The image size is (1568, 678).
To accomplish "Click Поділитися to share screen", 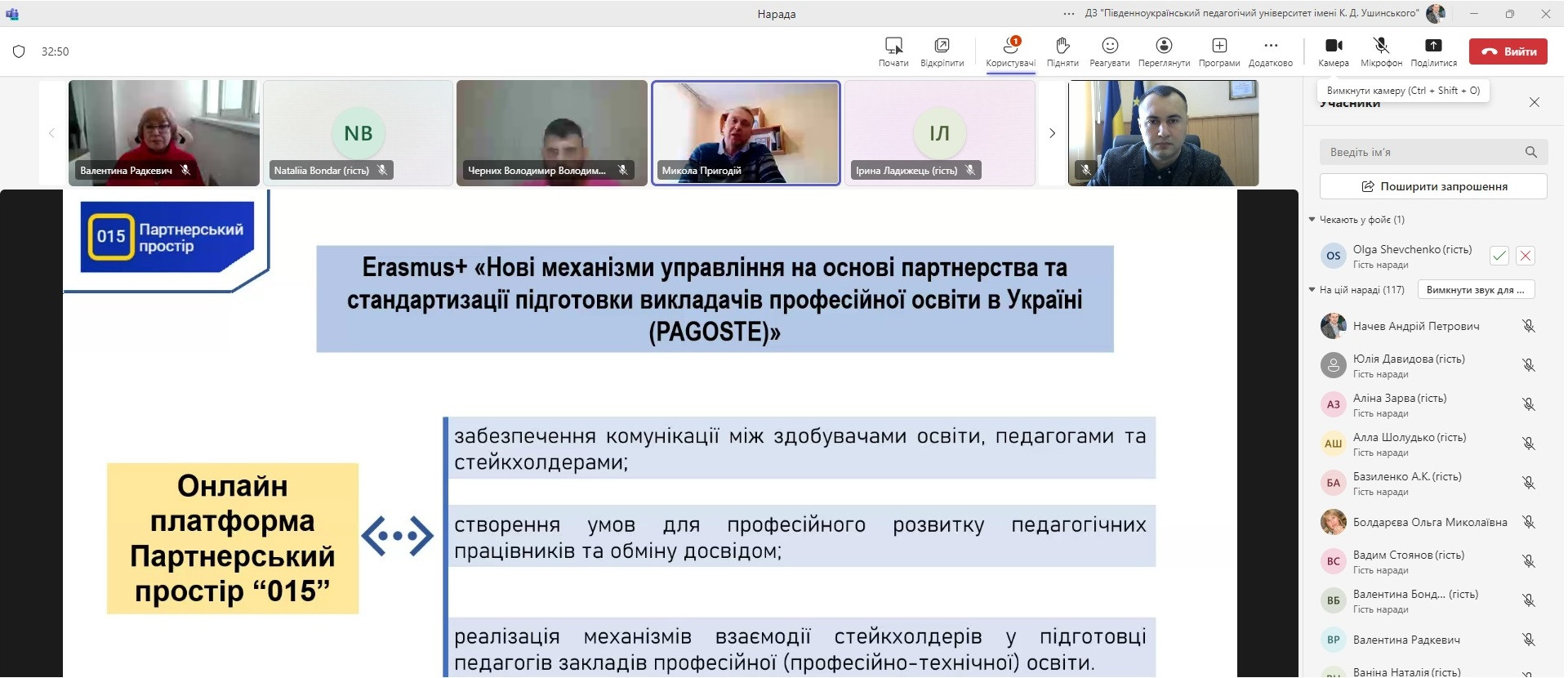I will [1433, 51].
